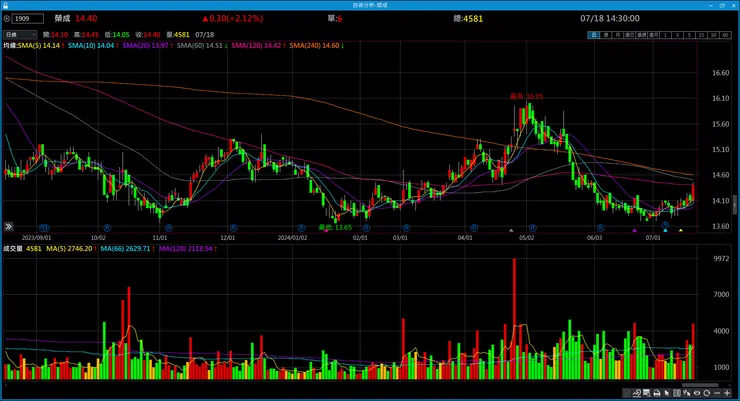
Task: Click the SMA(60) 14.51 moving average label
Action: click(202, 46)
